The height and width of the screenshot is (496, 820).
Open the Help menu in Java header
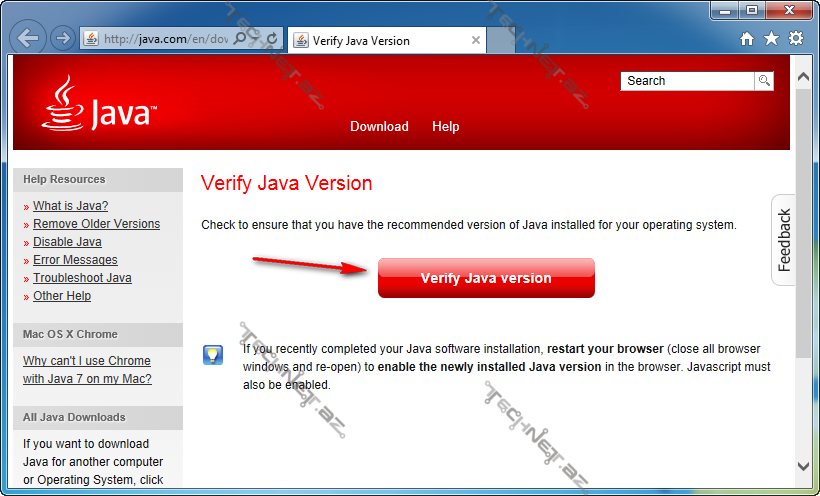445,127
